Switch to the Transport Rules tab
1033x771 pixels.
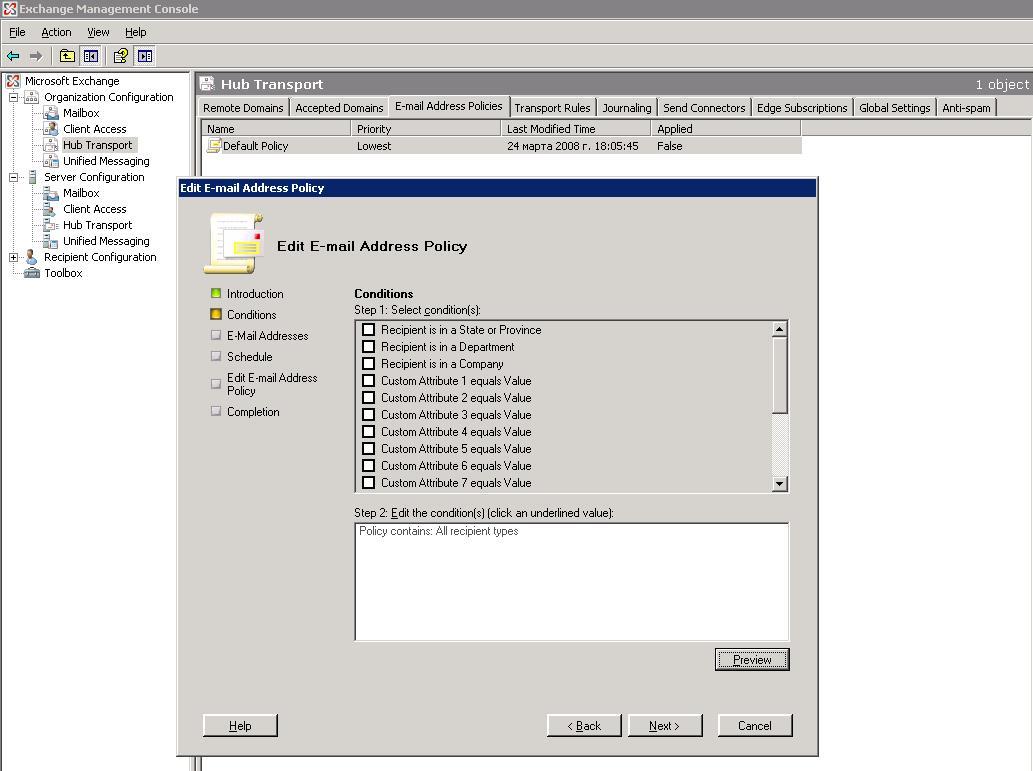click(552, 108)
